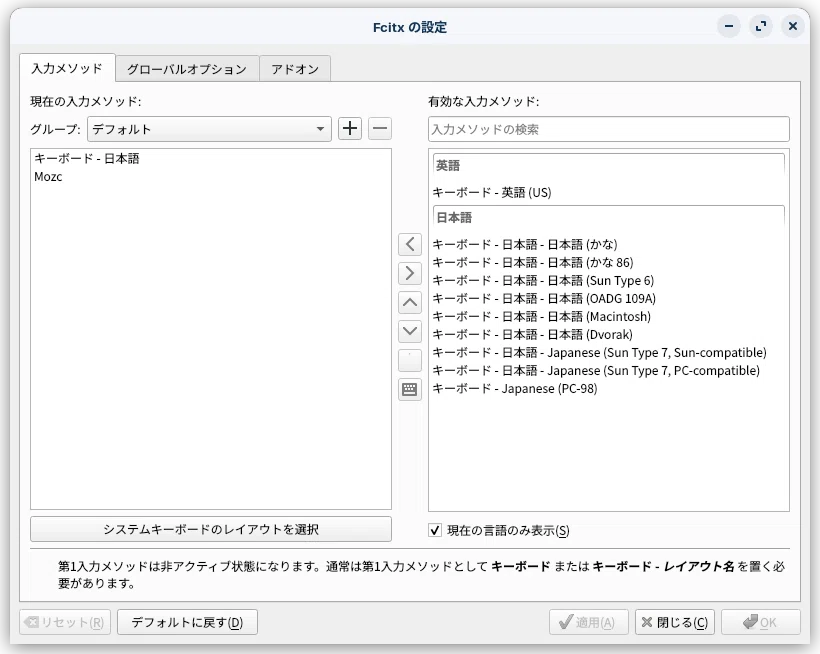Select 日本語 (OADG 109A) keyboard entry
The image size is (820, 654).
coord(609,299)
